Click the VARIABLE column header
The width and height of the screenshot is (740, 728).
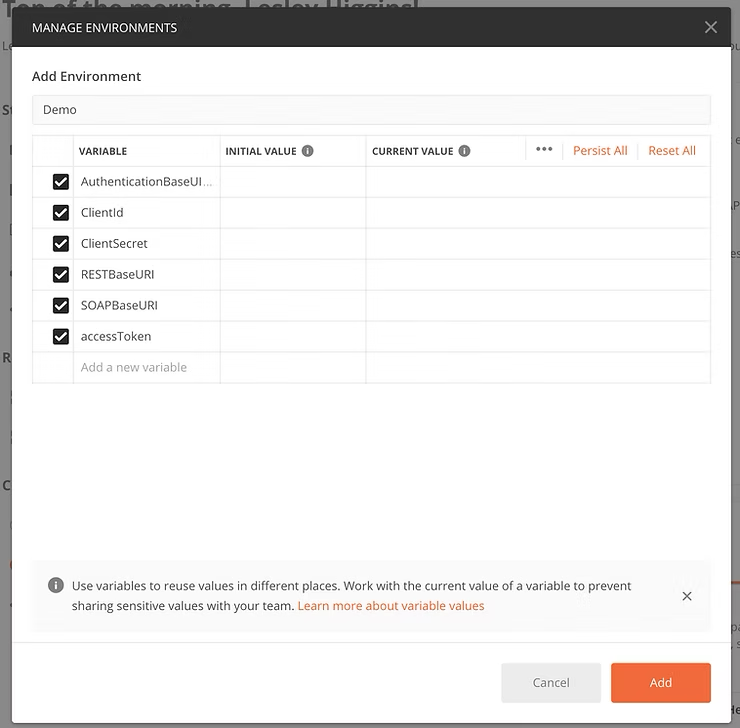coord(103,151)
